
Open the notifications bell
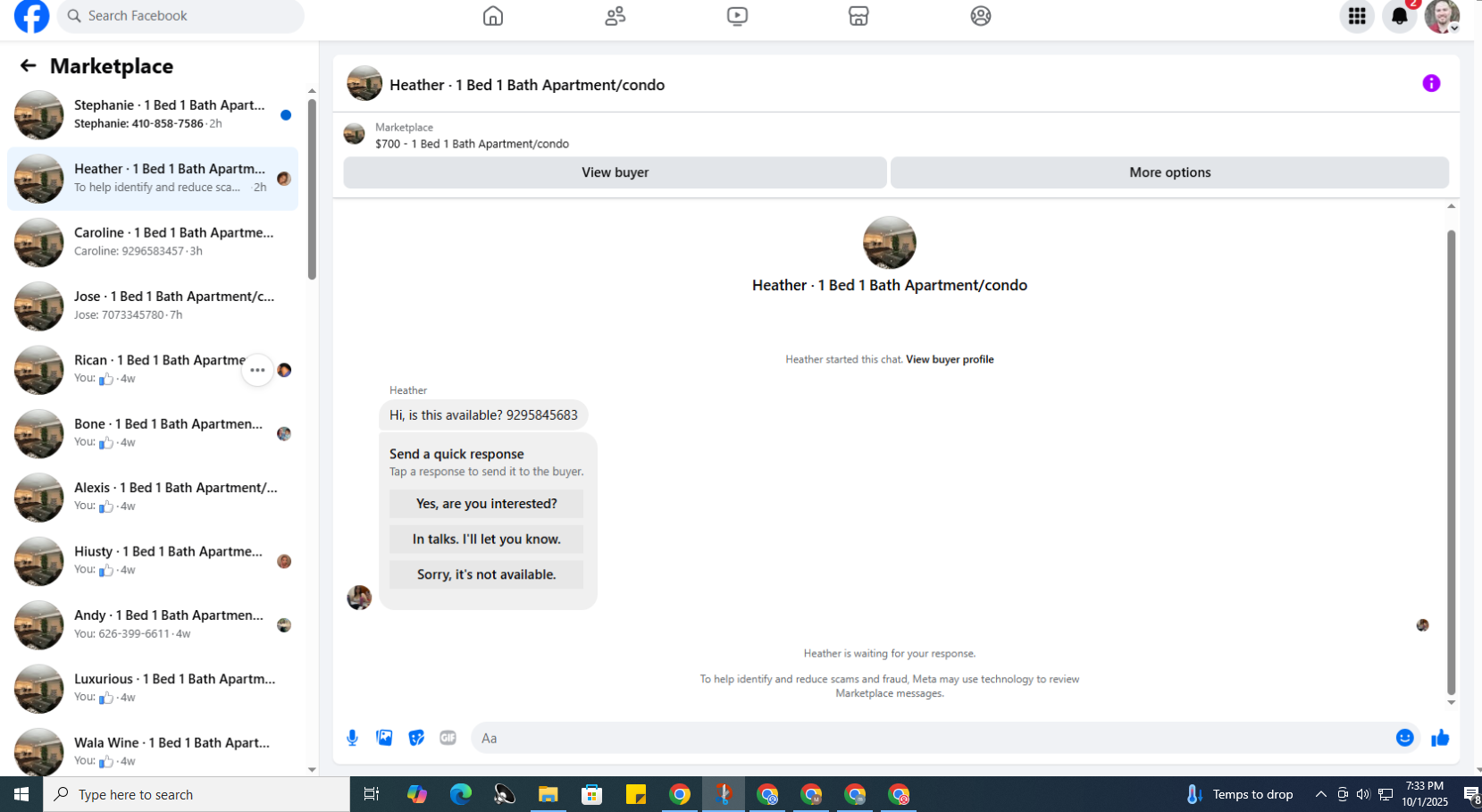[1400, 16]
